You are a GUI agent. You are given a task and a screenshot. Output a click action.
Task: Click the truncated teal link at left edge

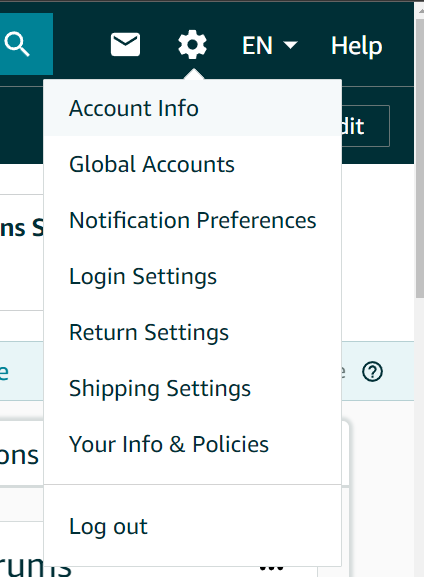(4, 372)
